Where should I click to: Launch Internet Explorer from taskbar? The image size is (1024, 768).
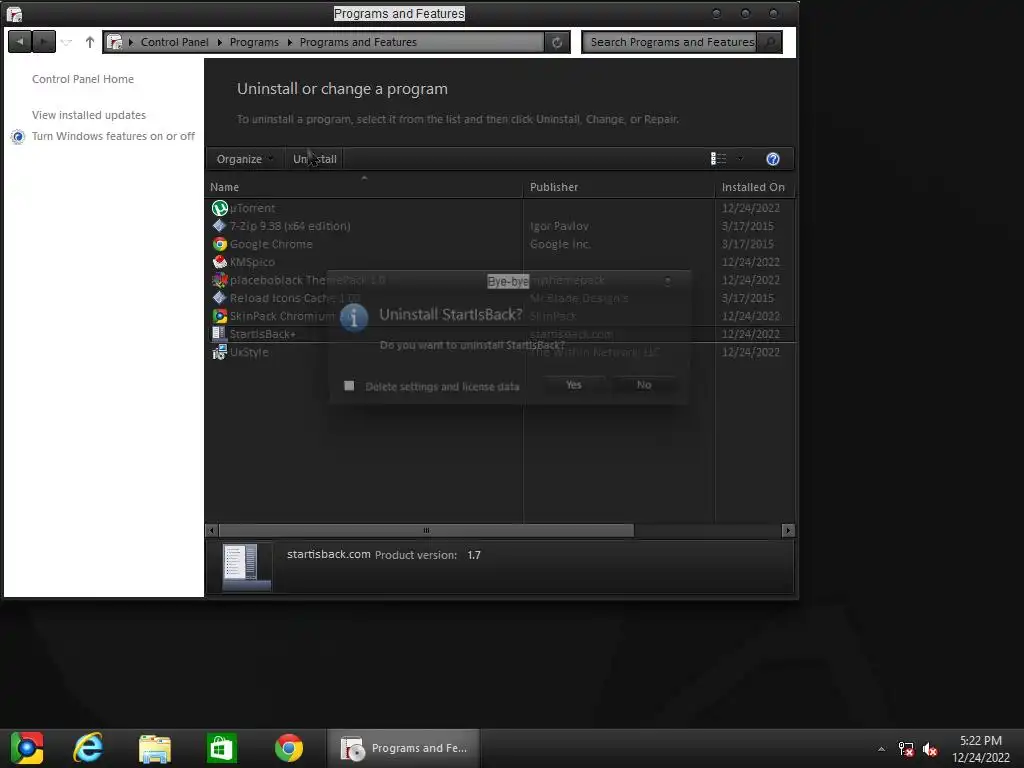(88, 748)
